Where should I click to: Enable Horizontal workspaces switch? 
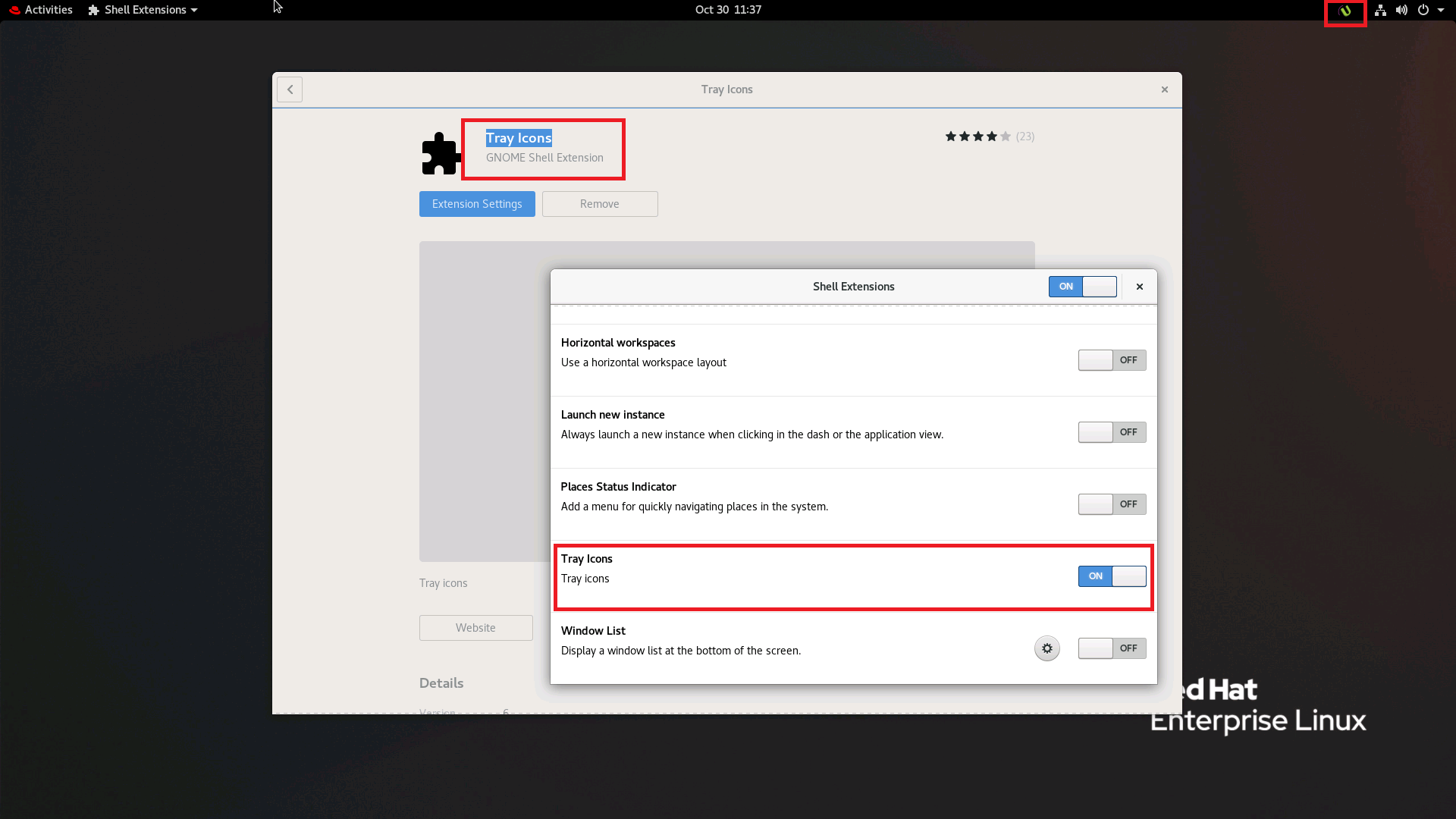pos(1112,360)
